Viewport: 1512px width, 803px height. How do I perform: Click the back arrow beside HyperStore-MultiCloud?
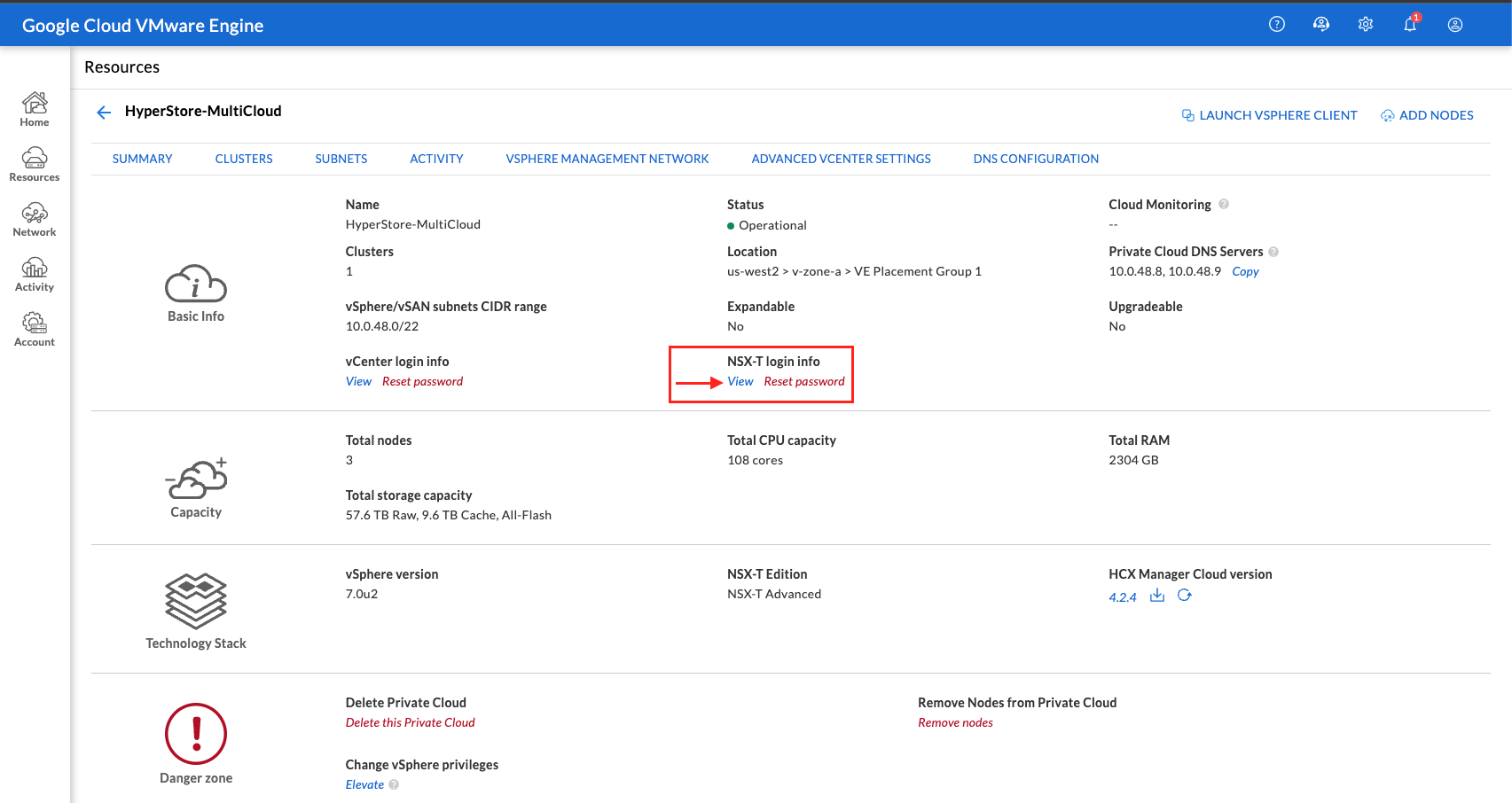pos(104,112)
